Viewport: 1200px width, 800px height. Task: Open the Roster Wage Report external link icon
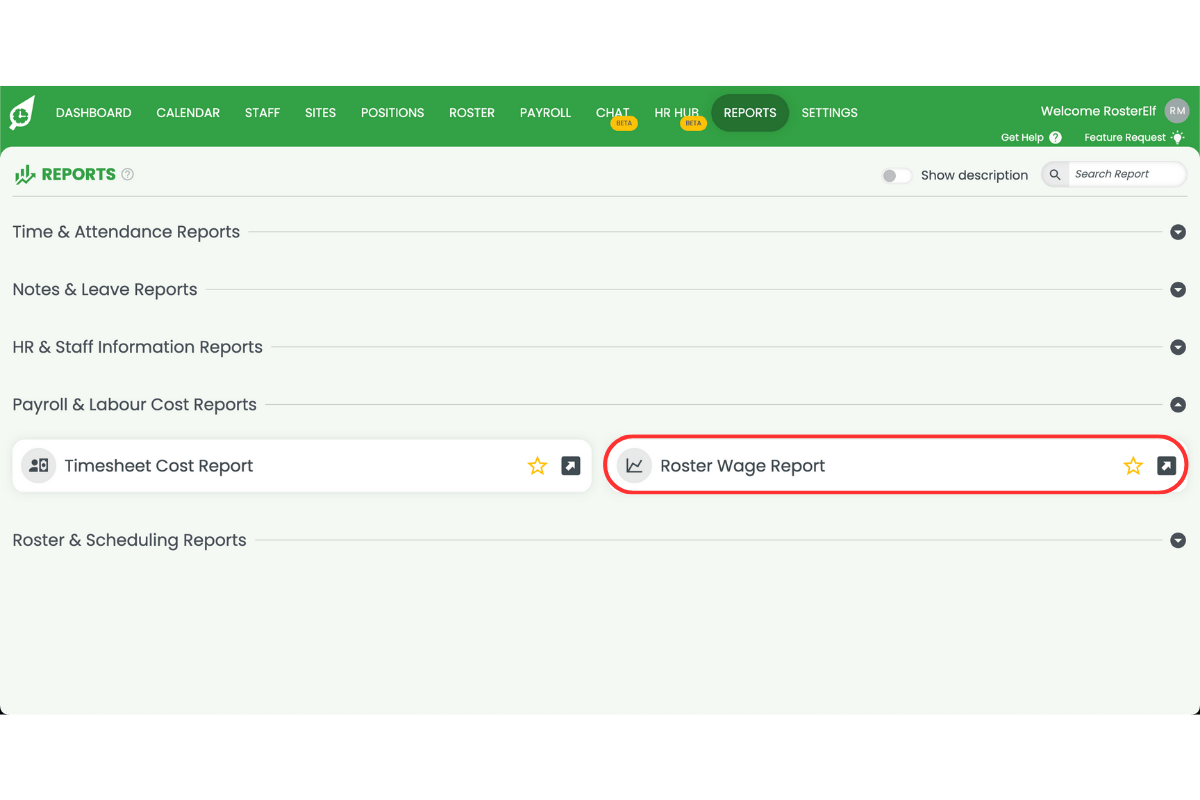click(x=1165, y=465)
